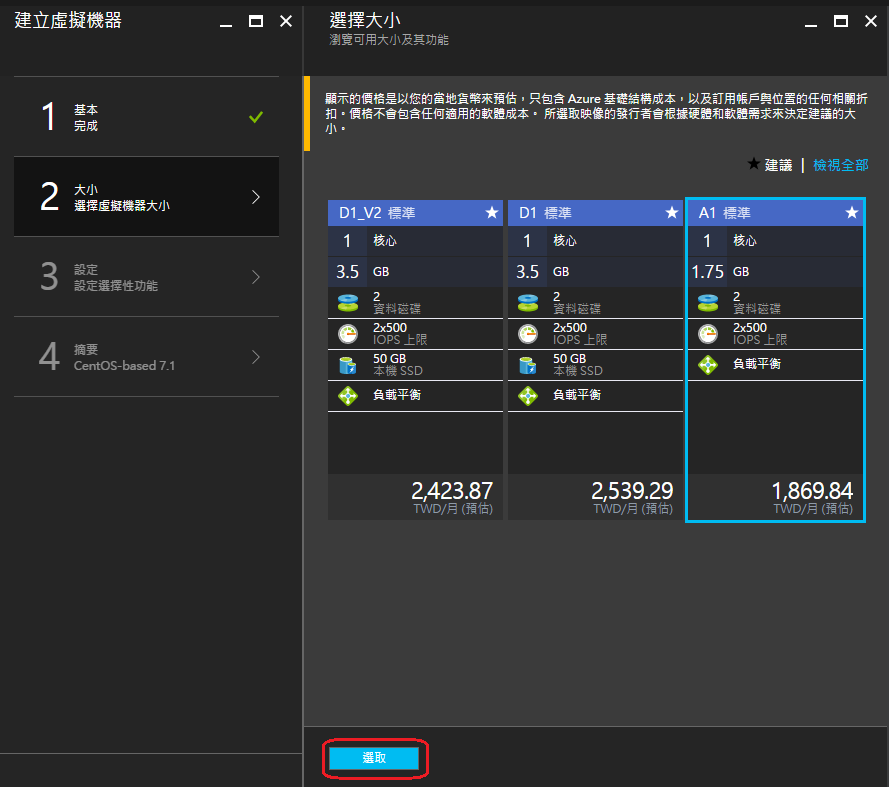Maximize the 選擇大小 blade
This screenshot has height=787, width=889.
(841, 22)
